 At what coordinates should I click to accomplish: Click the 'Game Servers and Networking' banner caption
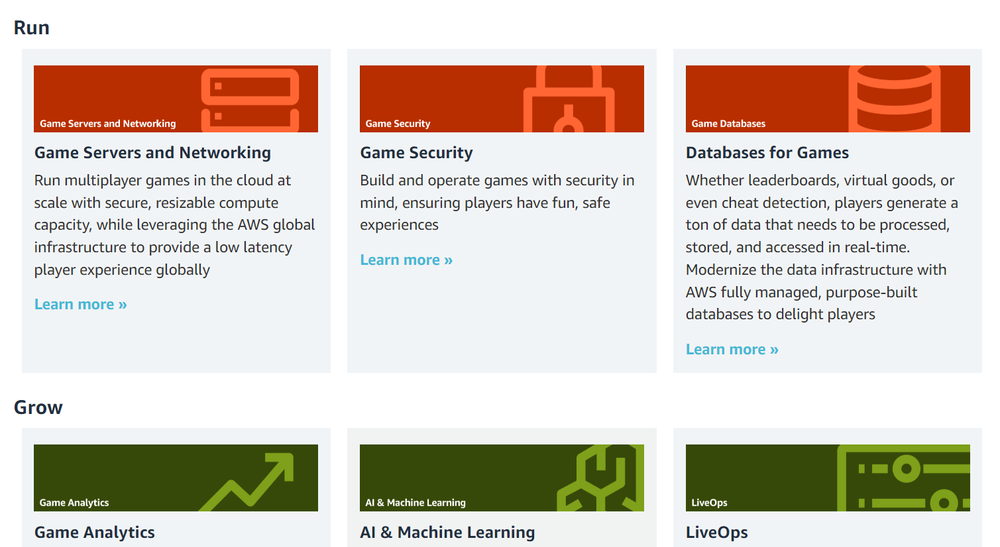point(108,124)
